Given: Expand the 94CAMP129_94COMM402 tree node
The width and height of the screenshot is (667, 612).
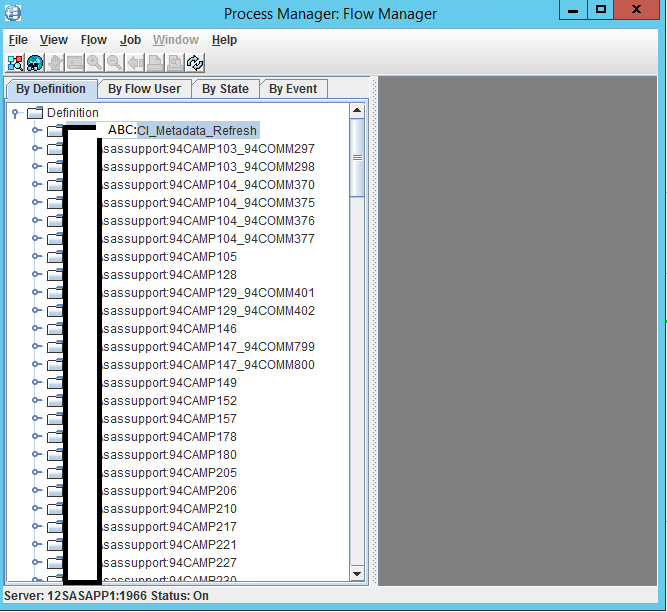Looking at the screenshot, I should pyautogui.click(x=37, y=310).
